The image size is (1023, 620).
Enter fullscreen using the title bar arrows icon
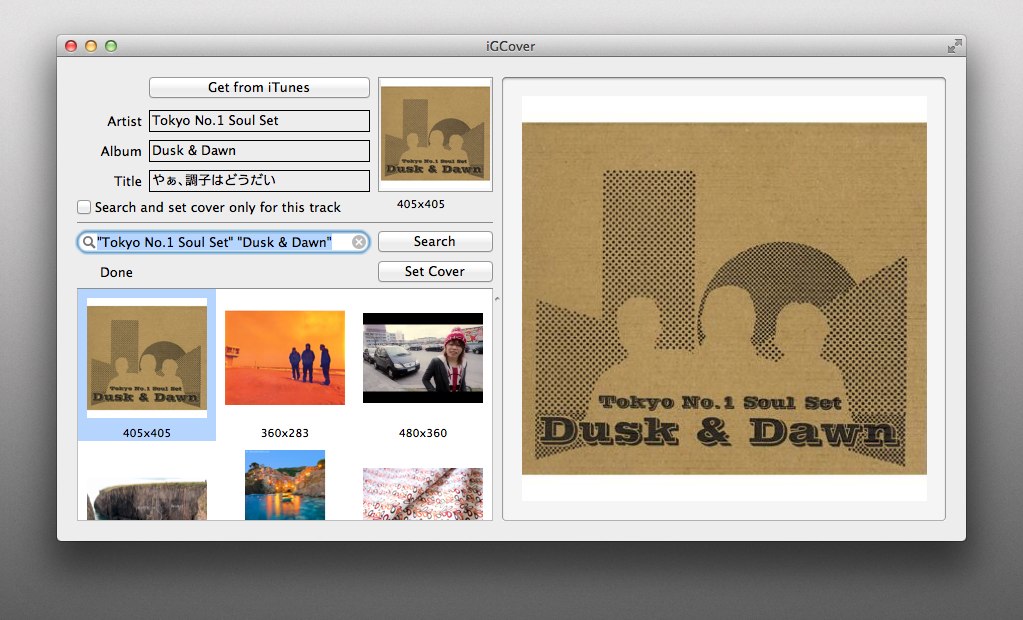pos(954,46)
